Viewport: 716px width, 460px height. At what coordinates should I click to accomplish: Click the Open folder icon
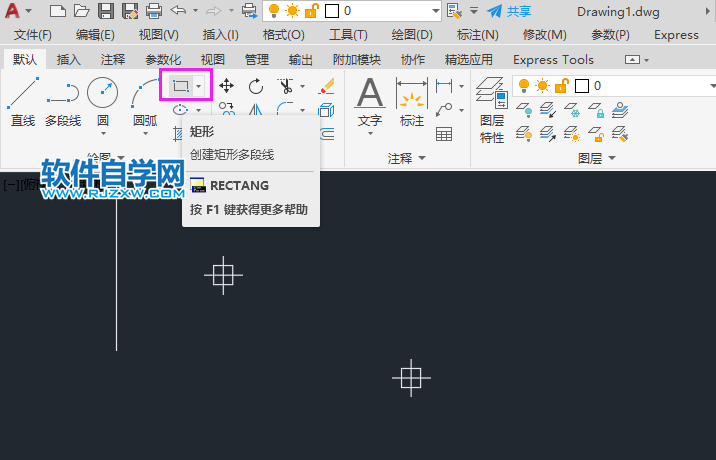coord(81,11)
